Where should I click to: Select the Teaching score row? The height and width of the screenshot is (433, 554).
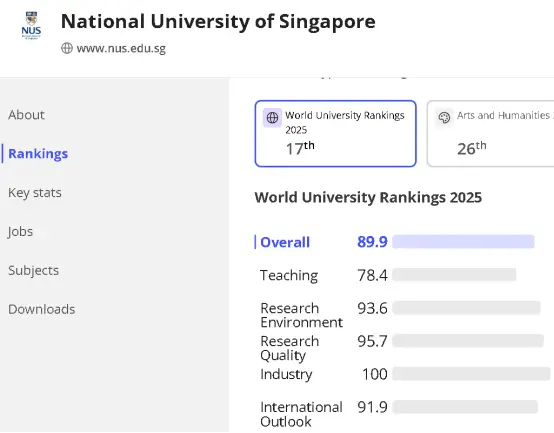pyautogui.click(x=388, y=275)
